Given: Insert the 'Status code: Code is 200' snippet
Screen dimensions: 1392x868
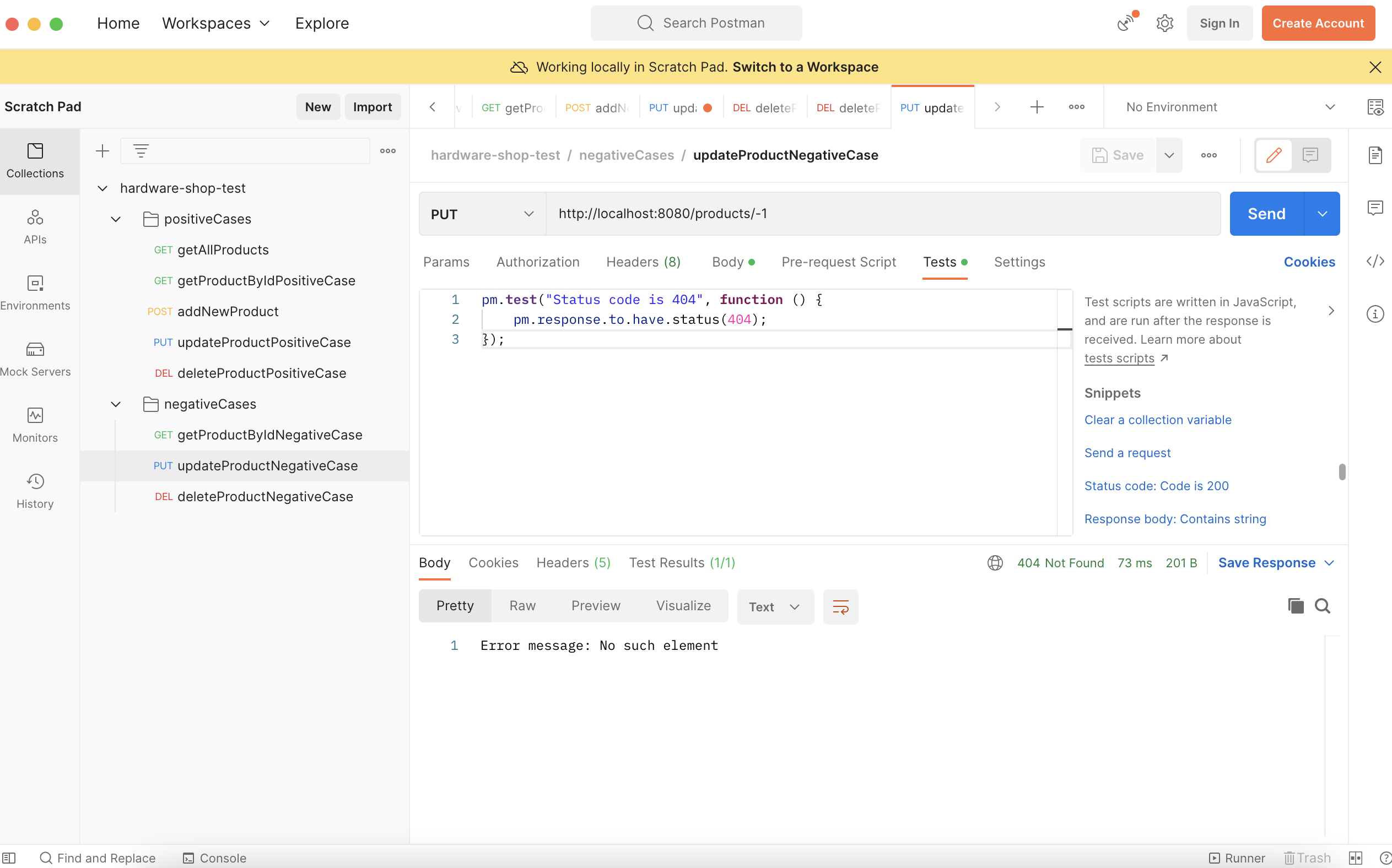Looking at the screenshot, I should click(1156, 486).
